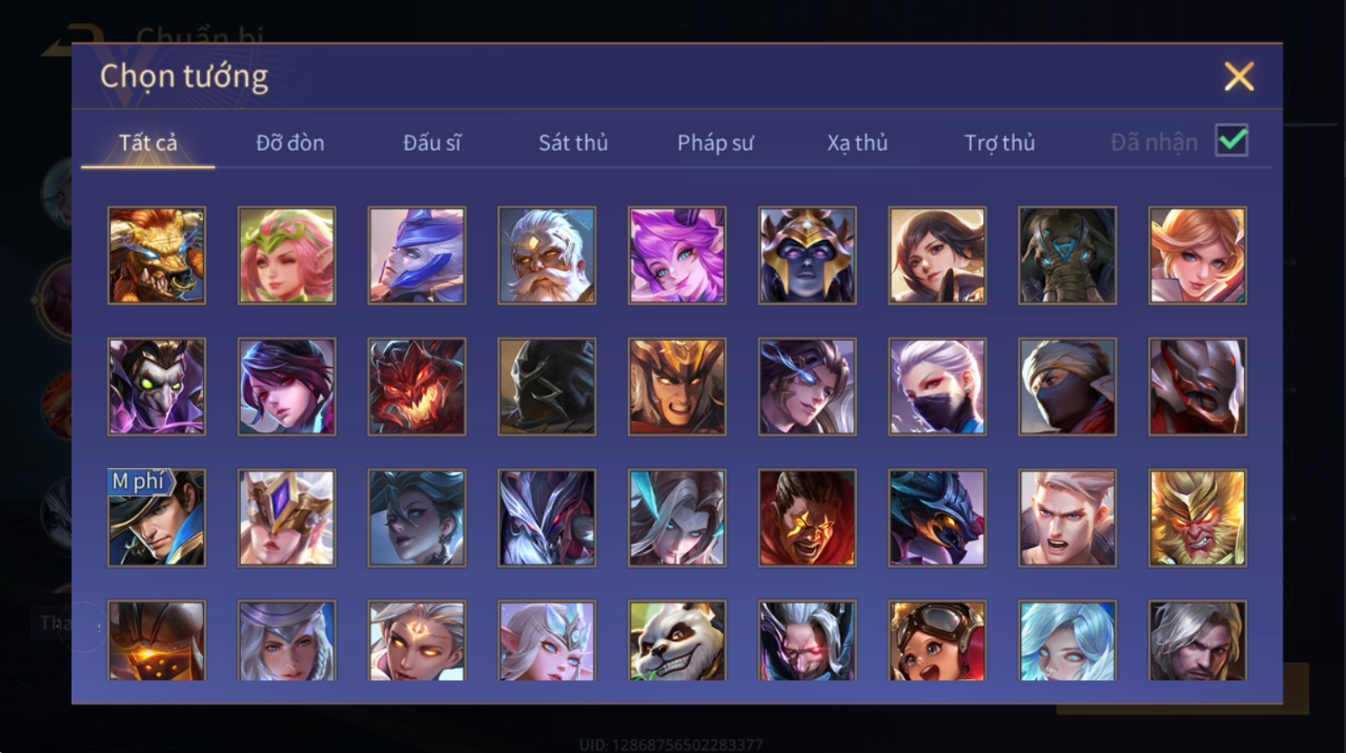The height and width of the screenshot is (753, 1346).
Task: Close the Chọn tướng dialog
Action: click(1239, 77)
